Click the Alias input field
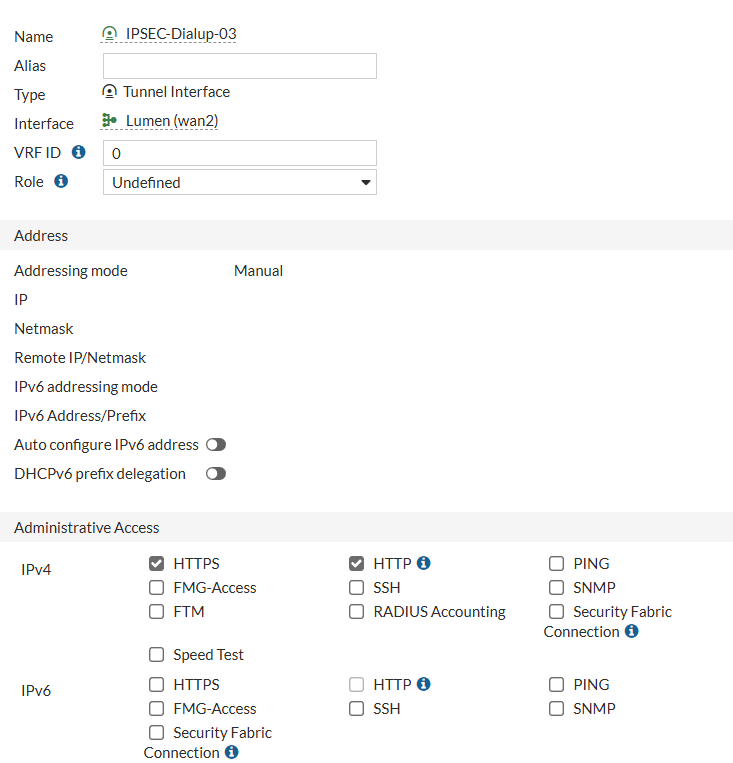The image size is (733, 763). point(240,66)
